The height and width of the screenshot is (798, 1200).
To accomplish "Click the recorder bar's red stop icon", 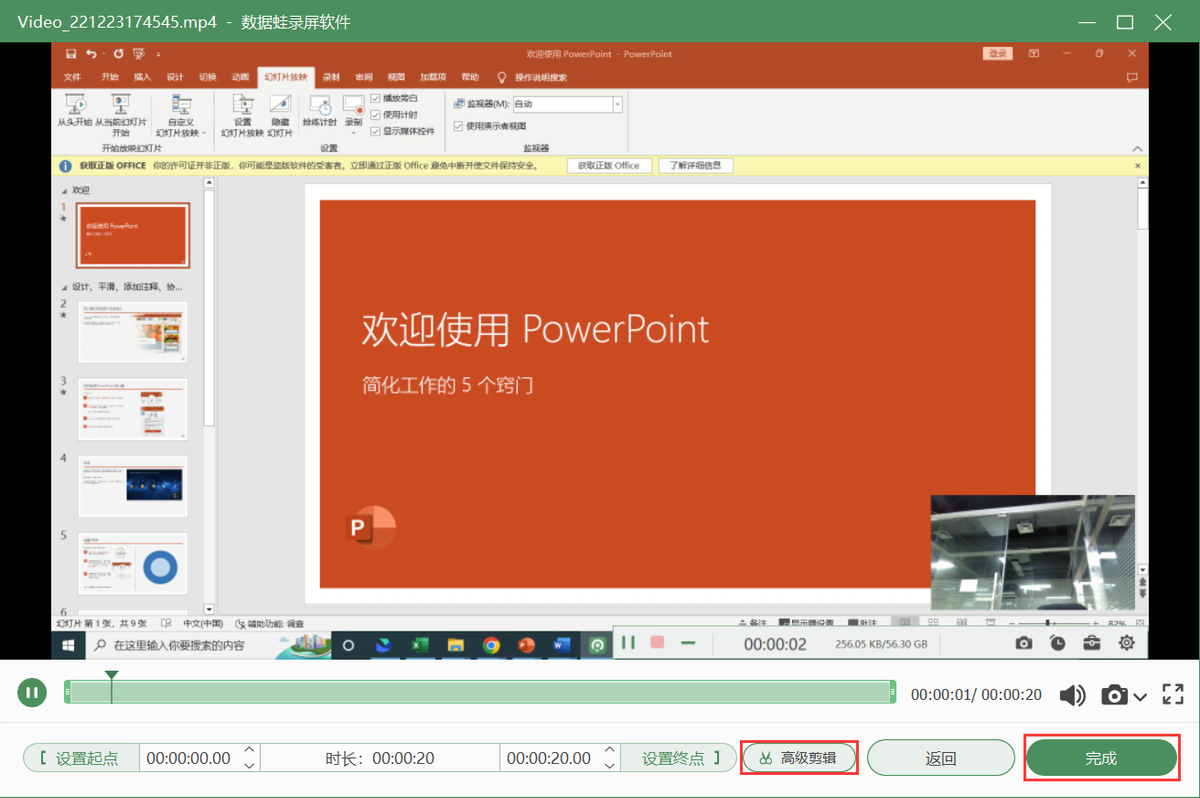I will pyautogui.click(x=657, y=642).
